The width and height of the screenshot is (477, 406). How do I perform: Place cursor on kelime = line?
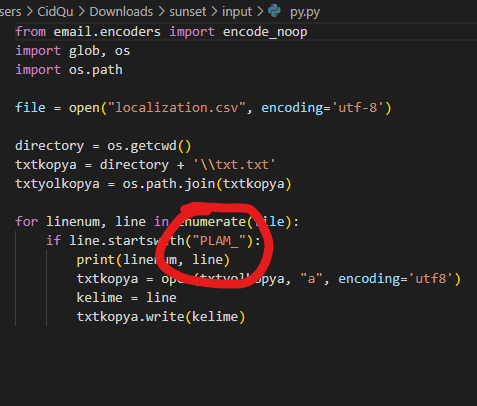coord(127,298)
